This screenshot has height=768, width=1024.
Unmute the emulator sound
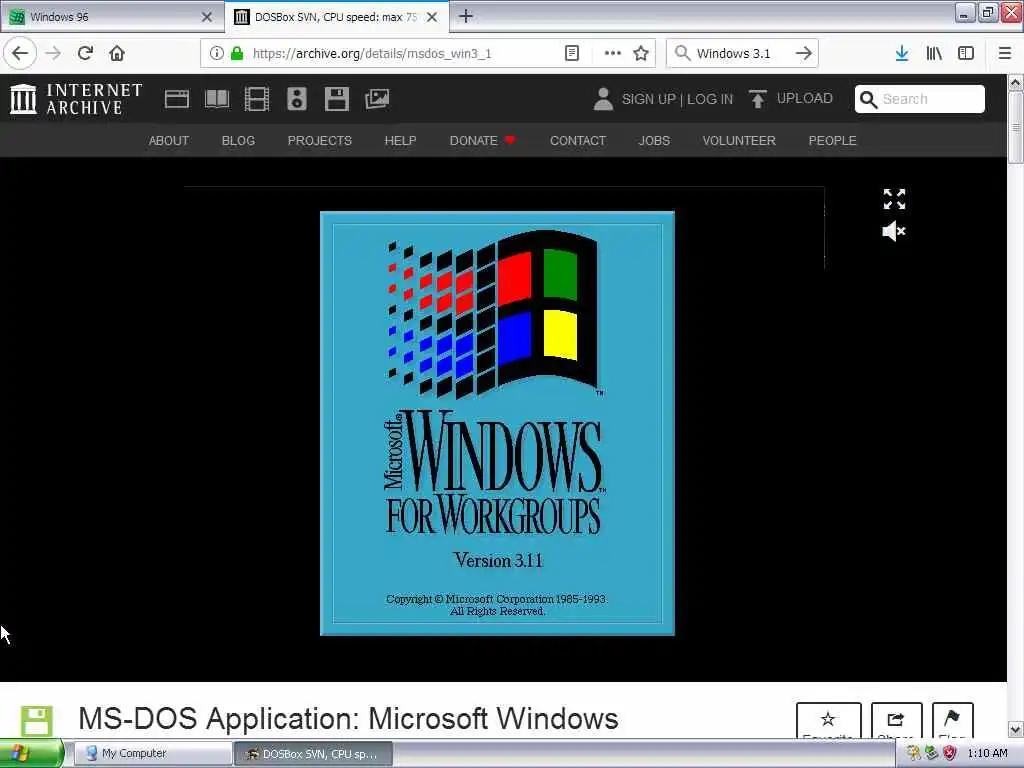[893, 231]
